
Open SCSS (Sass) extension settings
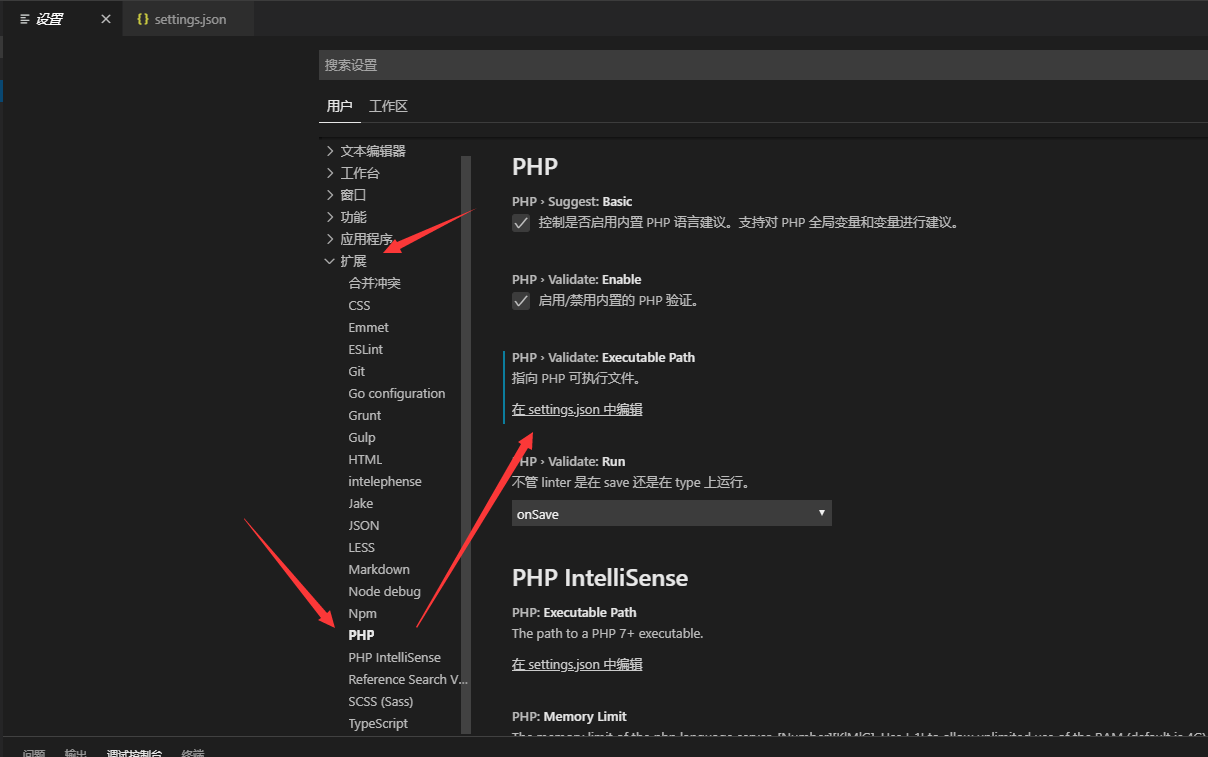pyautogui.click(x=380, y=701)
